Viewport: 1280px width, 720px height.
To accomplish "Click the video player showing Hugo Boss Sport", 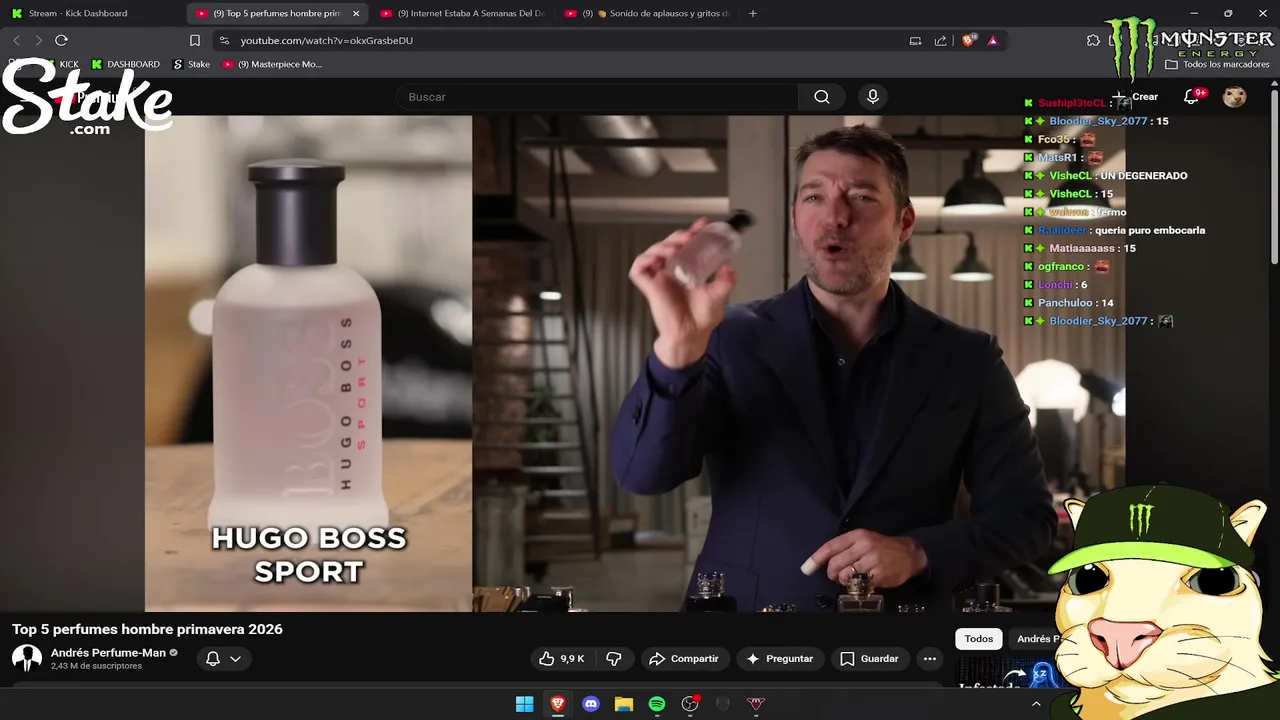I will click(635, 363).
